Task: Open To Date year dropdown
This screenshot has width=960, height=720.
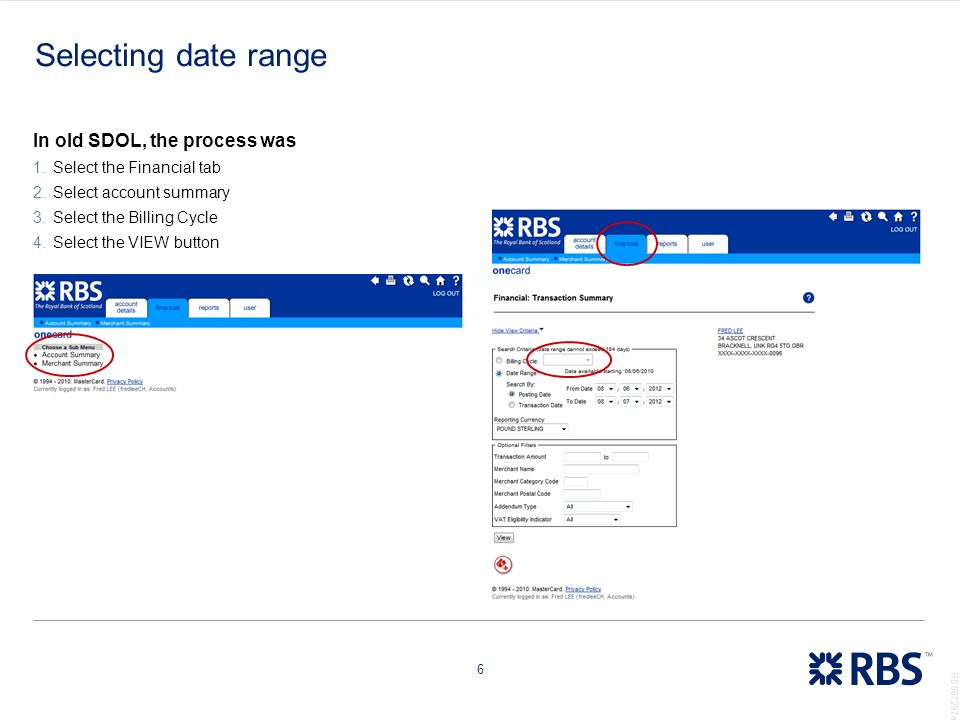Action: [x=660, y=402]
